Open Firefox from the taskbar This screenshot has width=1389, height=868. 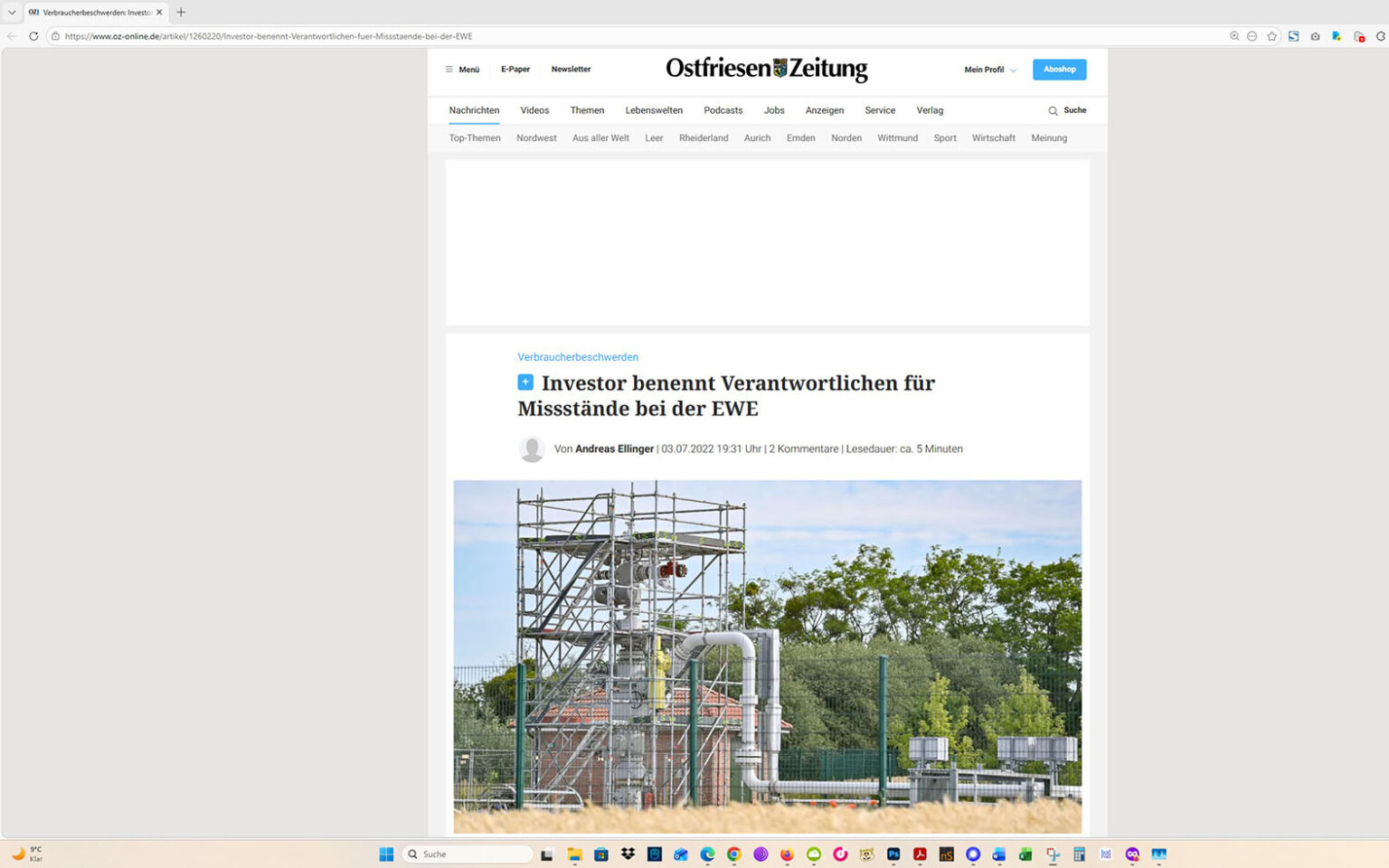(786, 854)
